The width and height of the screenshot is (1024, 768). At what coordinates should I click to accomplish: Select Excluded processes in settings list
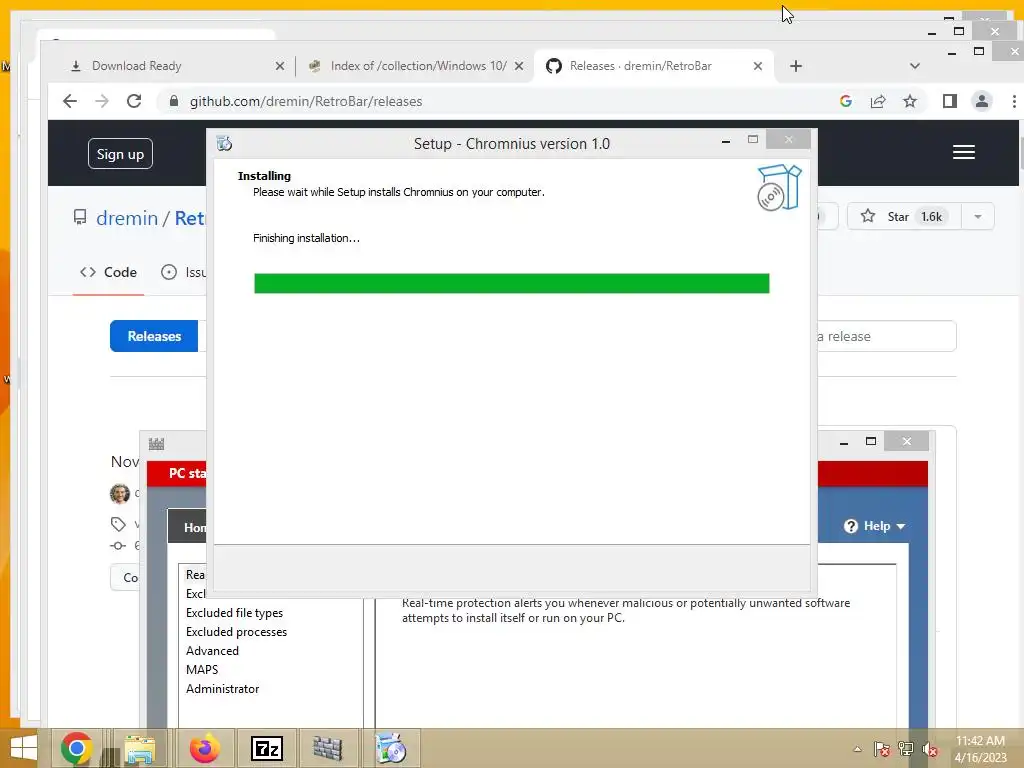pyautogui.click(x=236, y=632)
